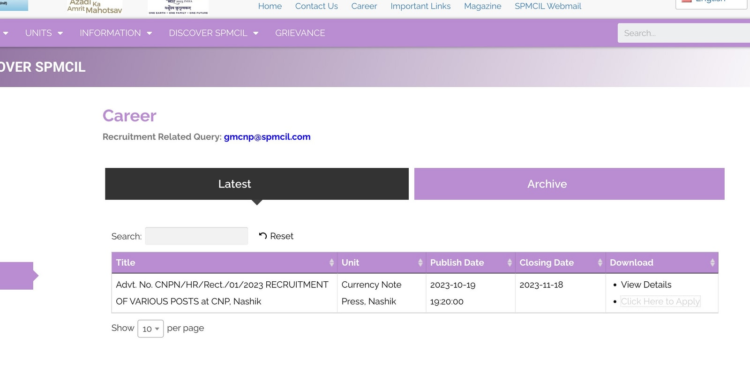Sort table by Closing Date column
Viewport: 750px width, 375px height.
(x=561, y=263)
